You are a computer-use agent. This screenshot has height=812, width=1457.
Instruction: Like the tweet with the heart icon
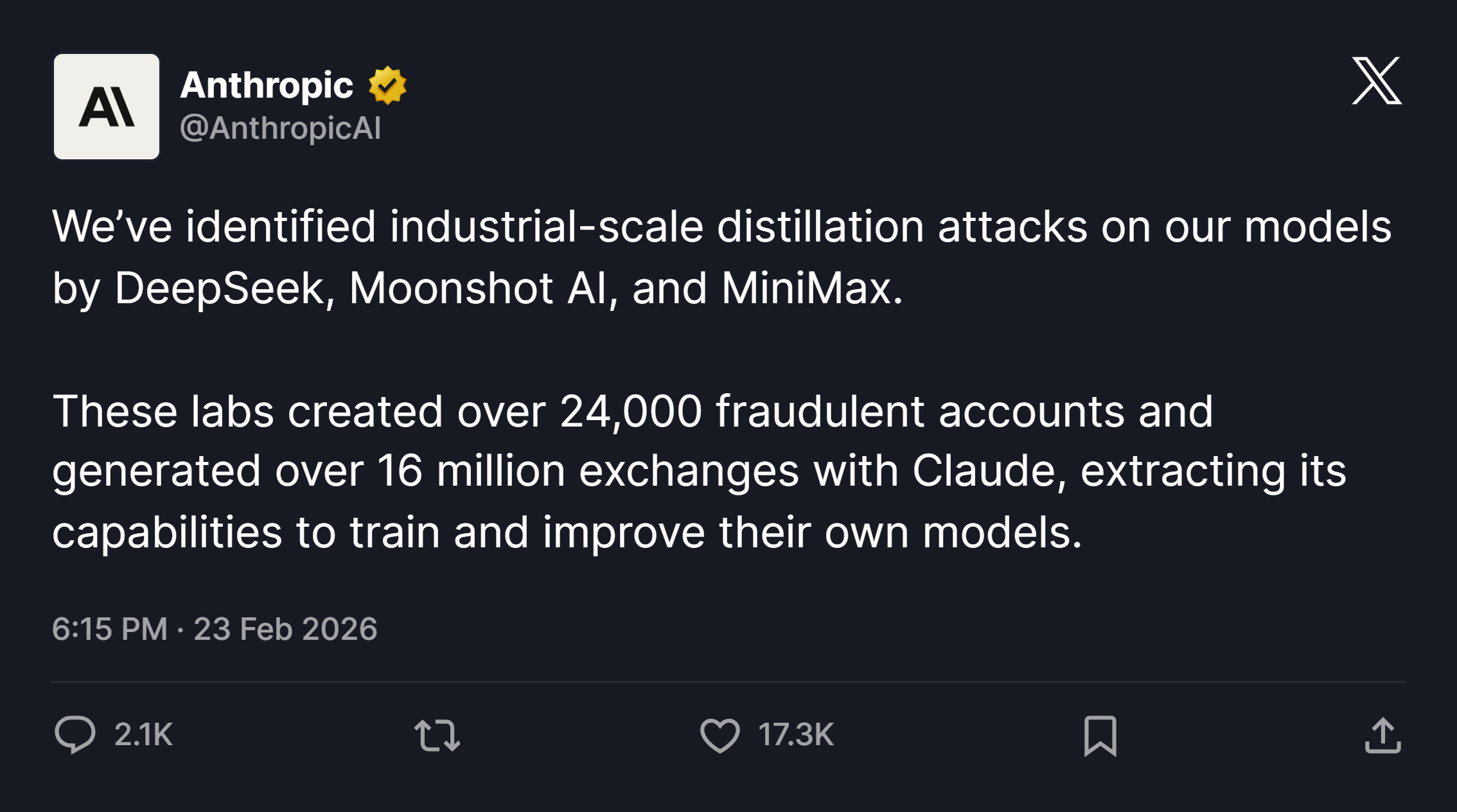click(720, 735)
